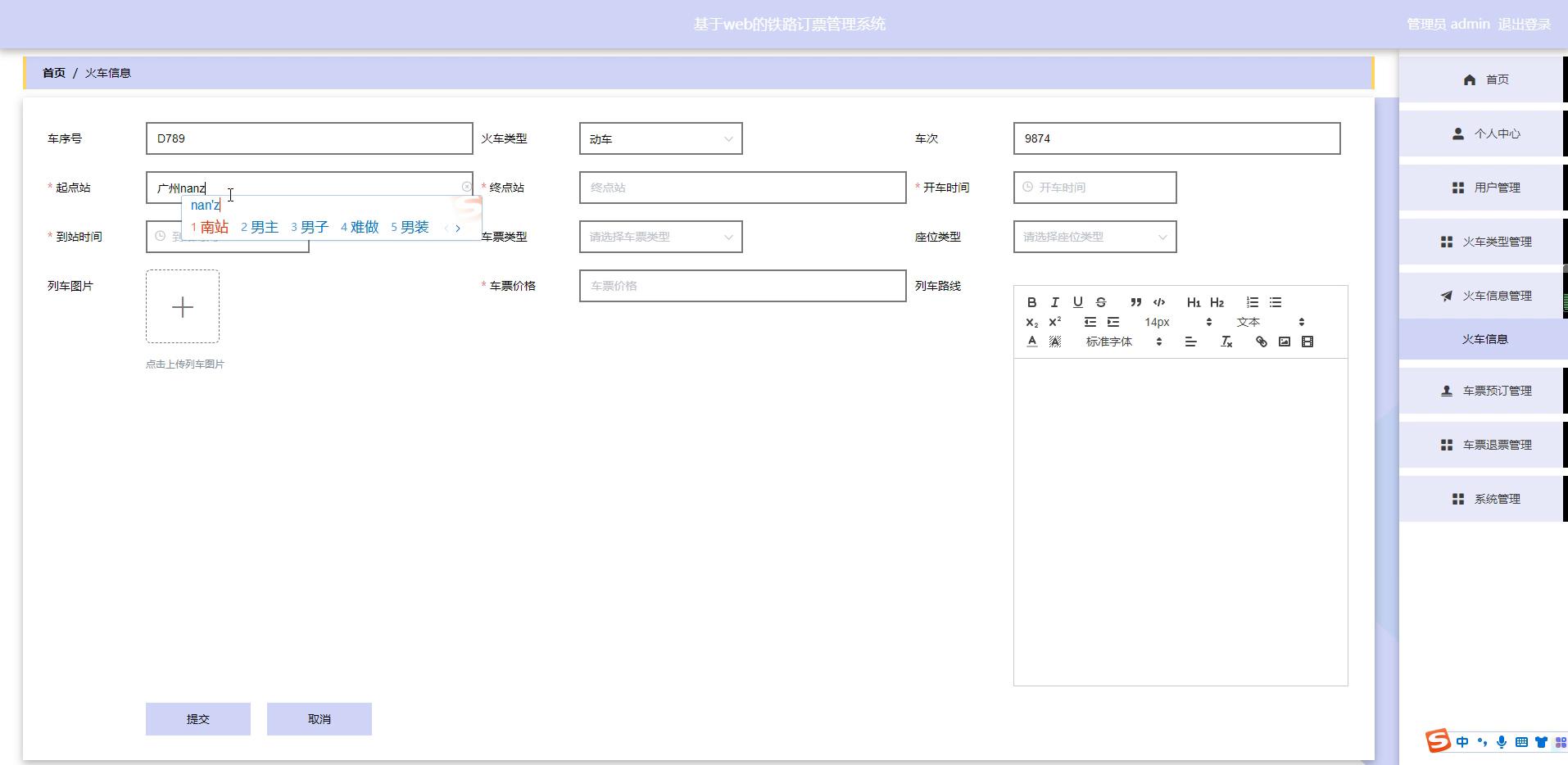
Task: Toggle italic formatting in the route editor
Action: point(1054,302)
